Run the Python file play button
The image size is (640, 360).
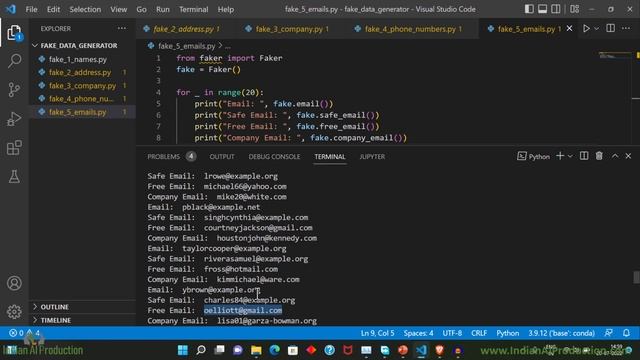point(586,29)
